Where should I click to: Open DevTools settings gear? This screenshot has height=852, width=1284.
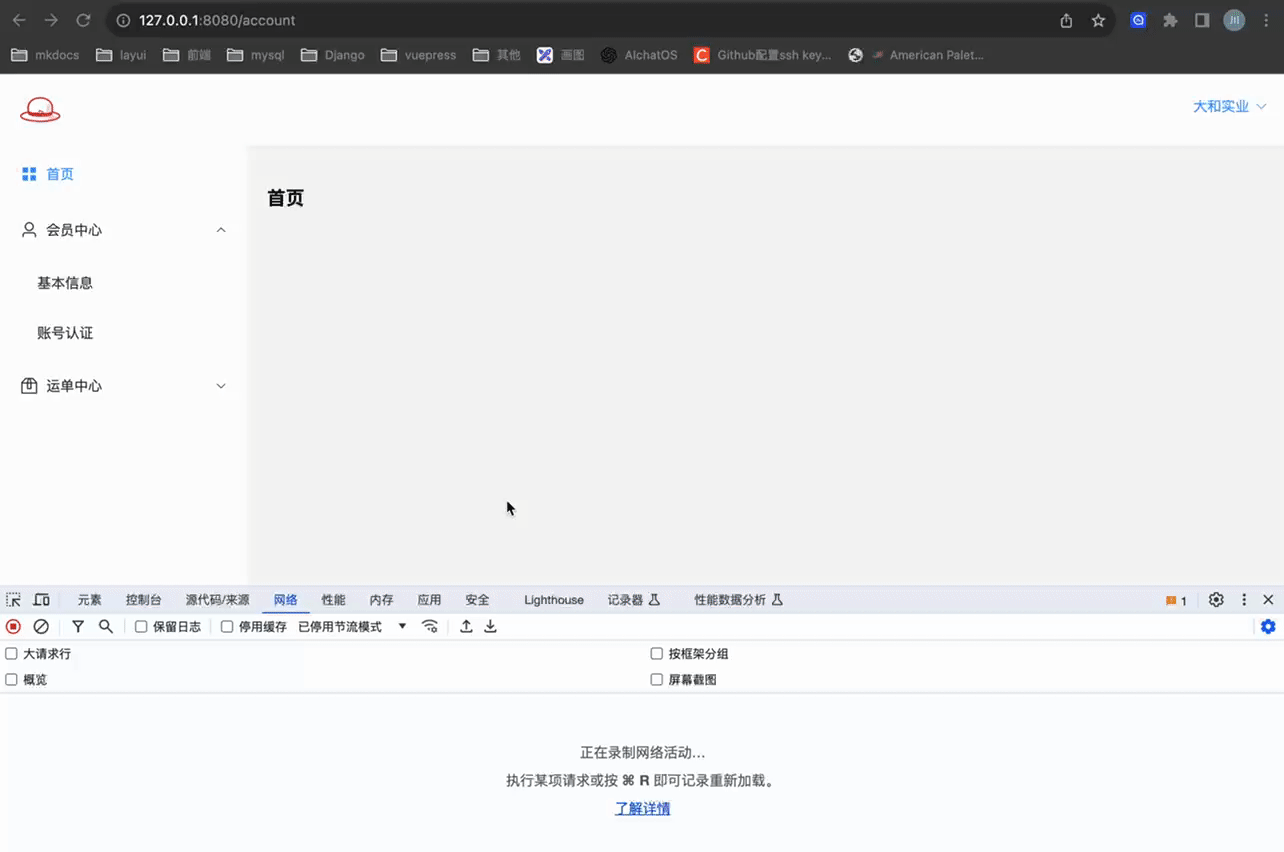1216,600
